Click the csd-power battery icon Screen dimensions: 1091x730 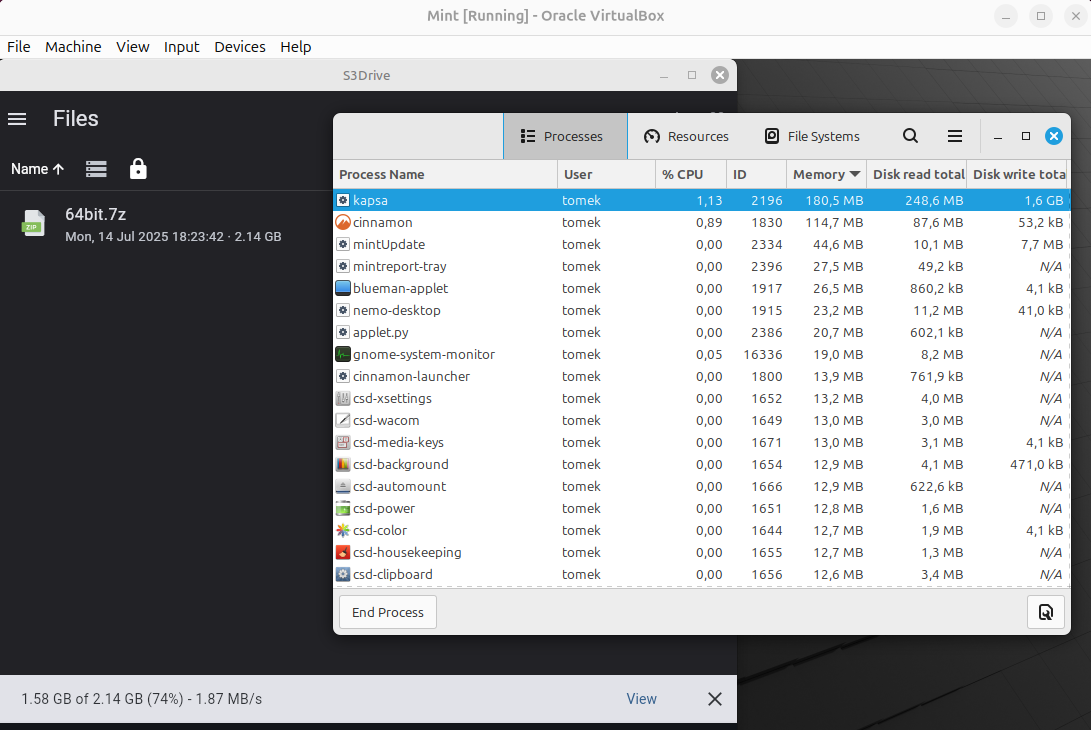(x=343, y=509)
